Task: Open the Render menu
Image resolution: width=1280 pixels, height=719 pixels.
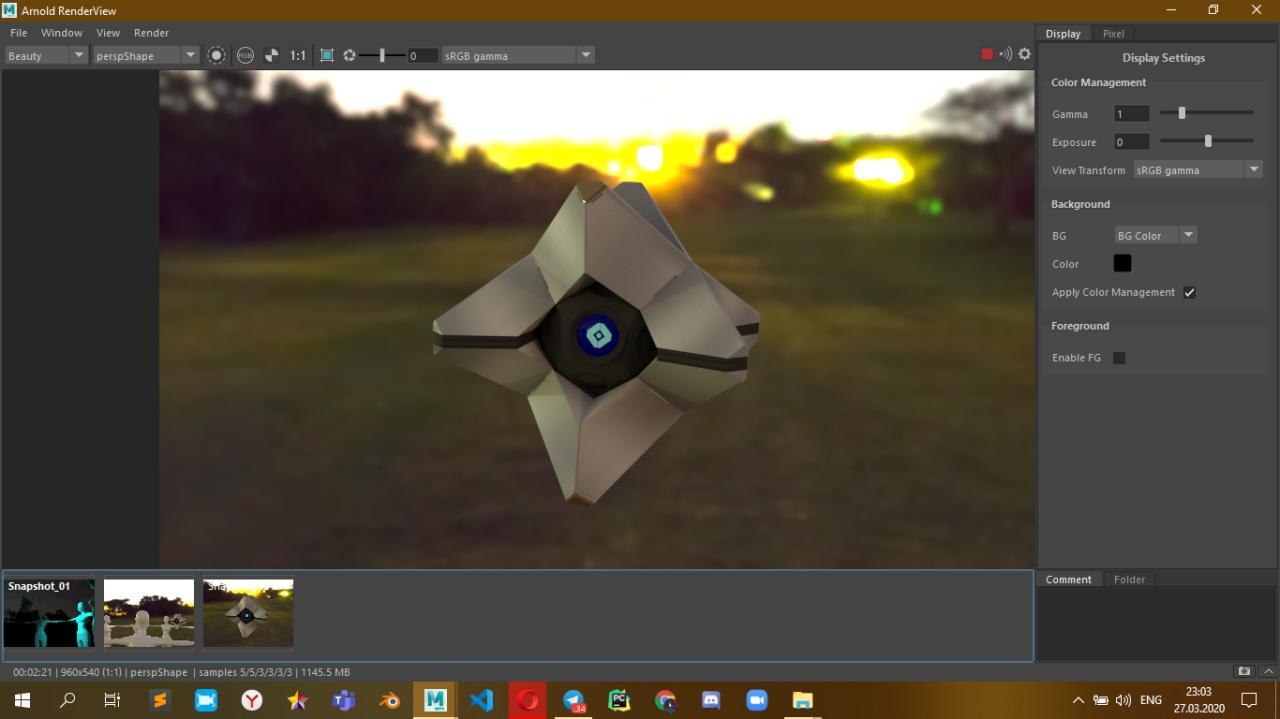Action: tap(151, 33)
